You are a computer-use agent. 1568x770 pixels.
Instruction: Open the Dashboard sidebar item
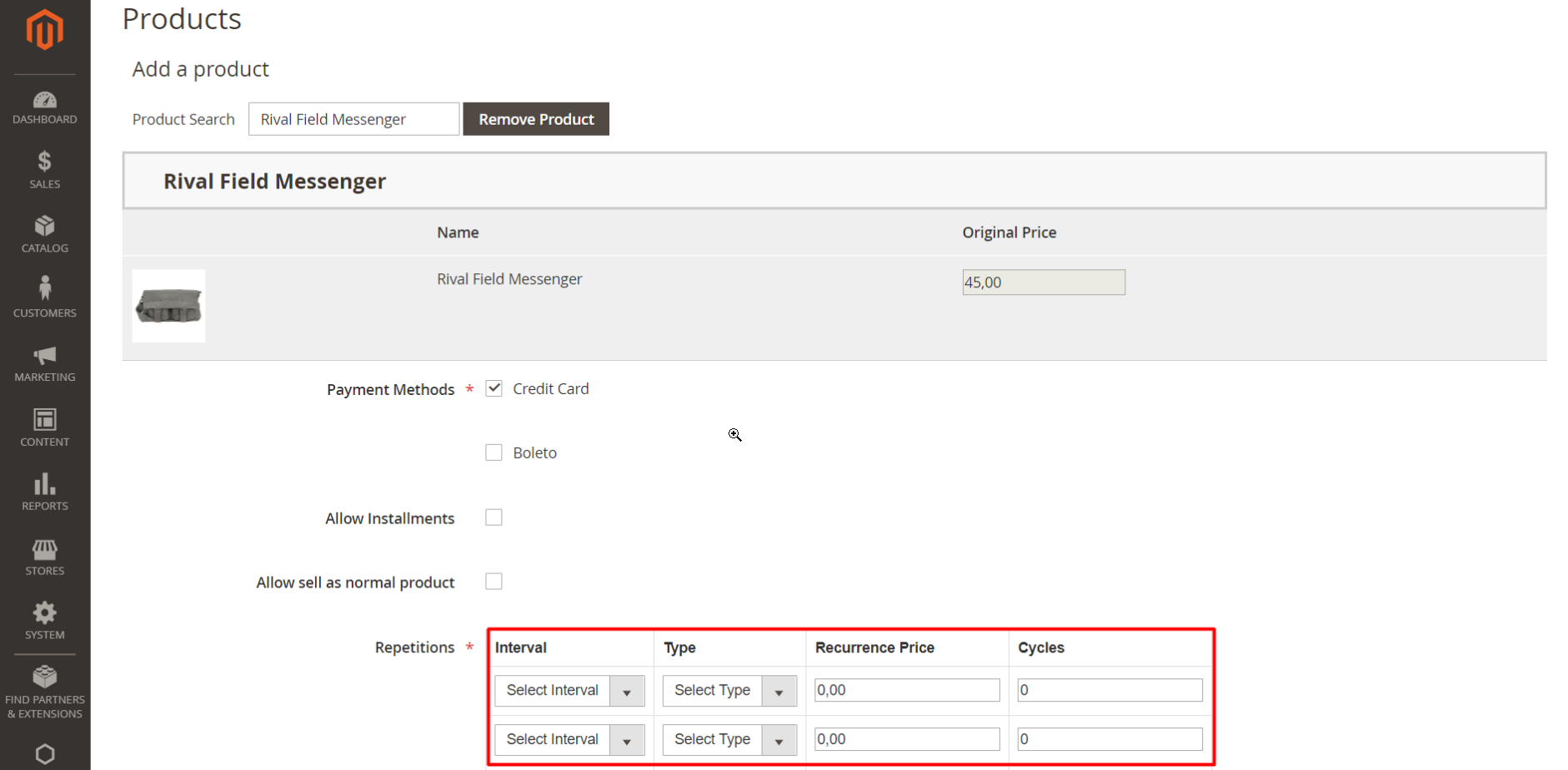(45, 108)
